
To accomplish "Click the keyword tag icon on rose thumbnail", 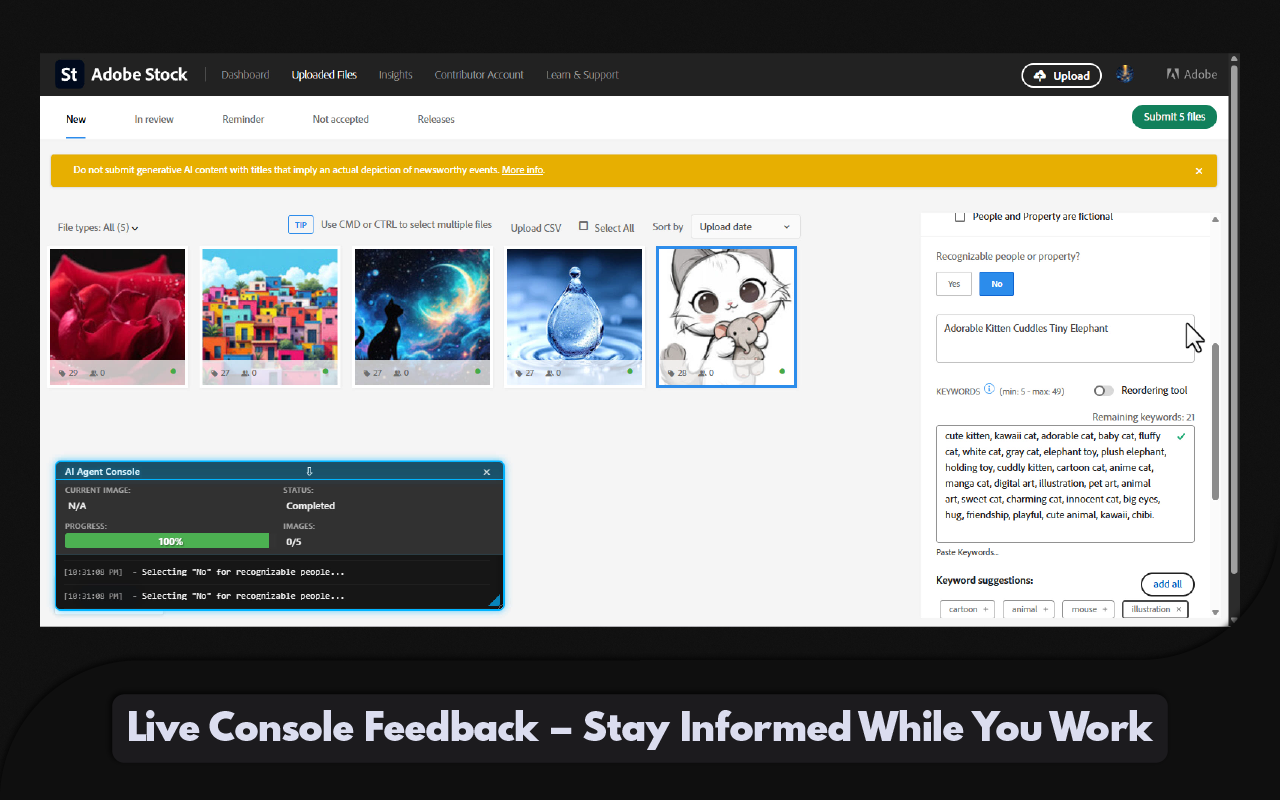I will [60, 372].
